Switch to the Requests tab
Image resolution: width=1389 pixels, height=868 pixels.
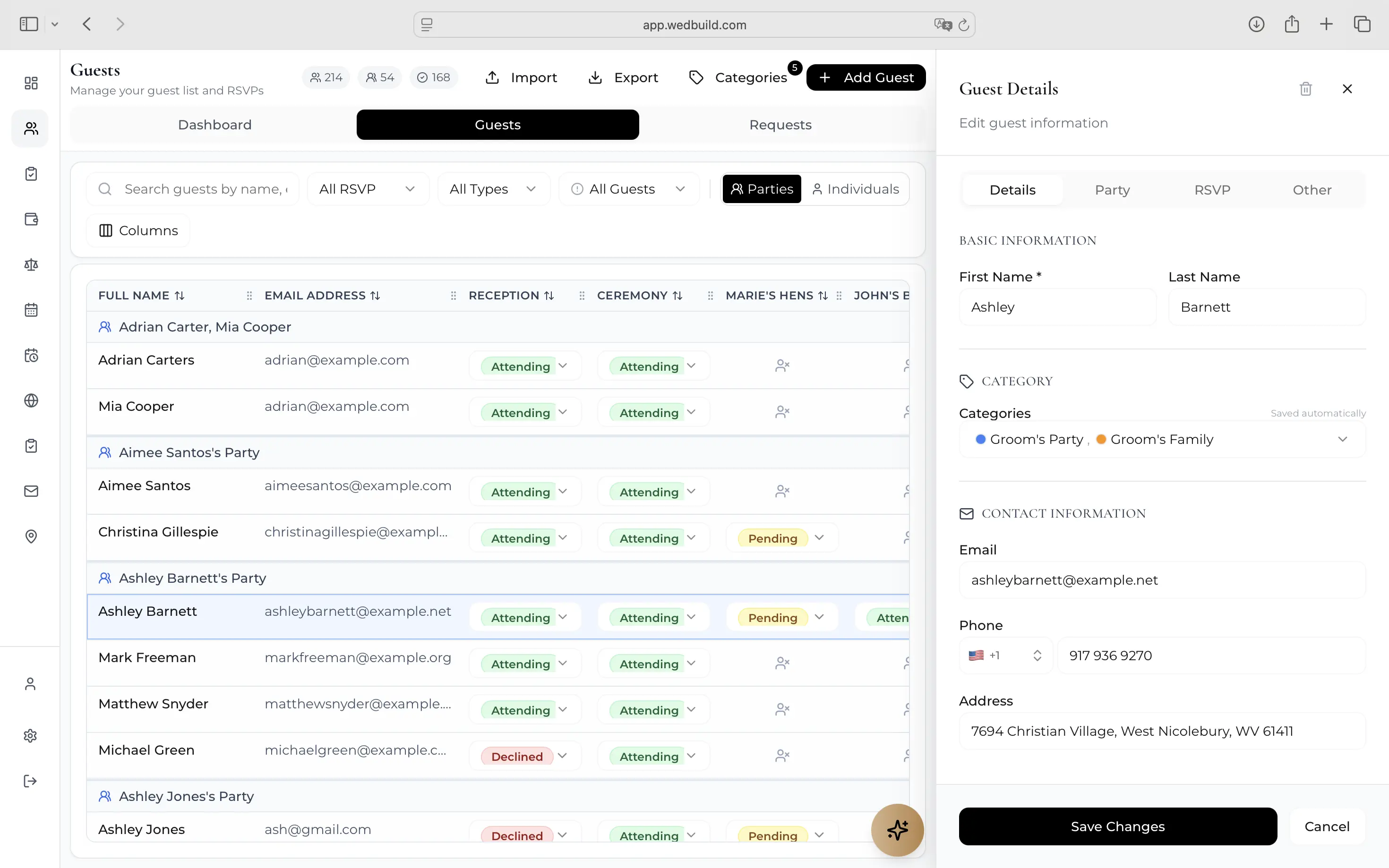[x=780, y=125]
